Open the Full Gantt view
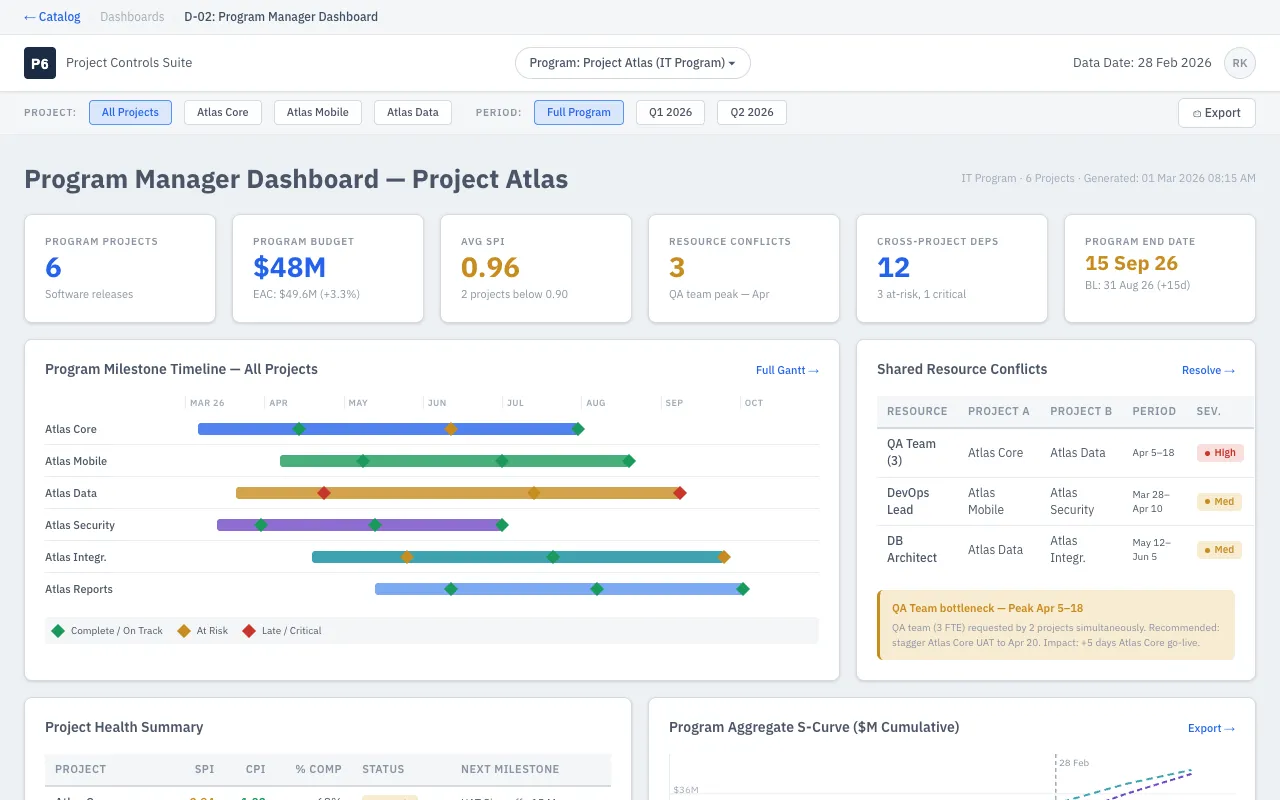This screenshot has height=800, width=1280. pyautogui.click(x=787, y=370)
